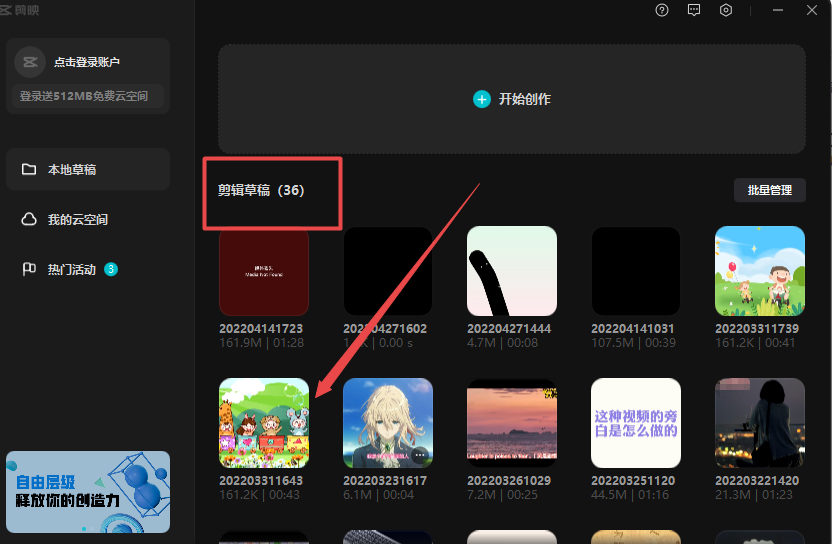Image resolution: width=832 pixels, height=544 pixels.
Task: Open cartoon draft thumbnail 202203311739
Action: [x=760, y=271]
